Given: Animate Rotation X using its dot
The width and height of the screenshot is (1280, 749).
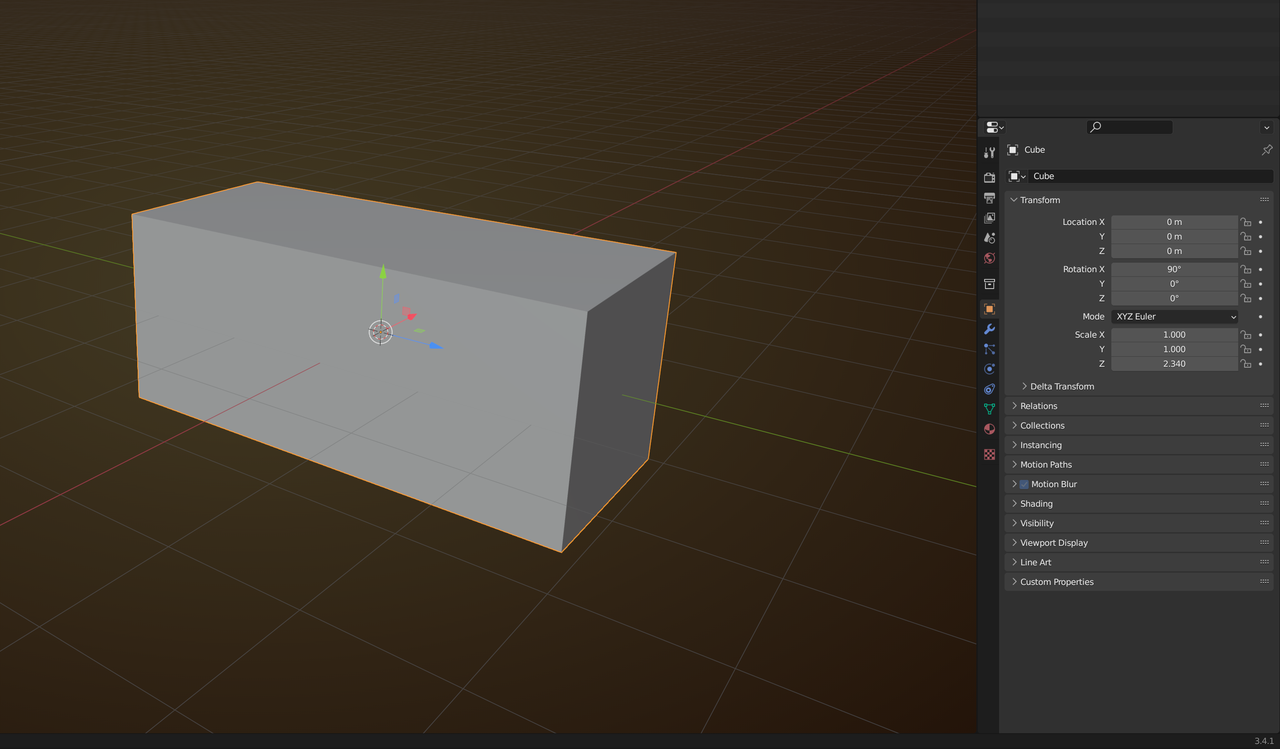Looking at the screenshot, I should pos(1260,269).
